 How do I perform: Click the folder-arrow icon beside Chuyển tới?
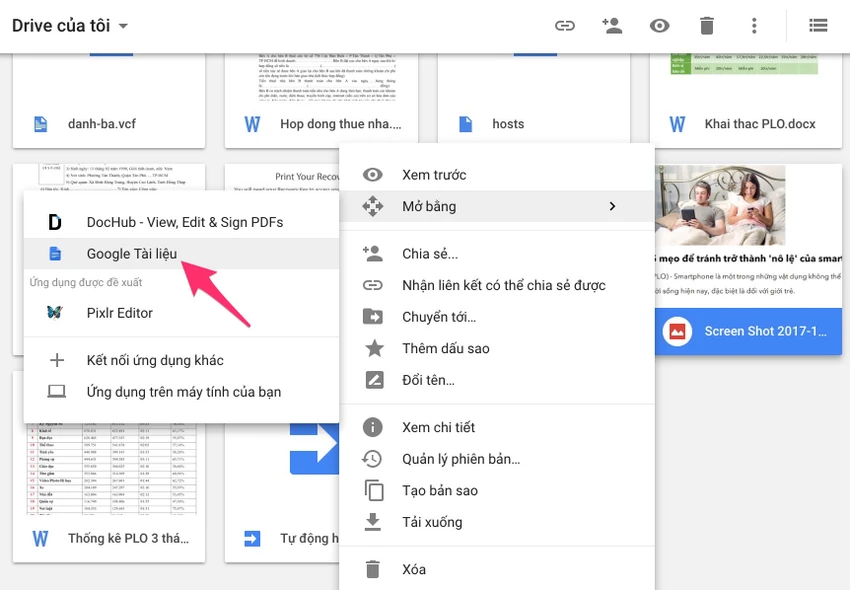click(372, 316)
